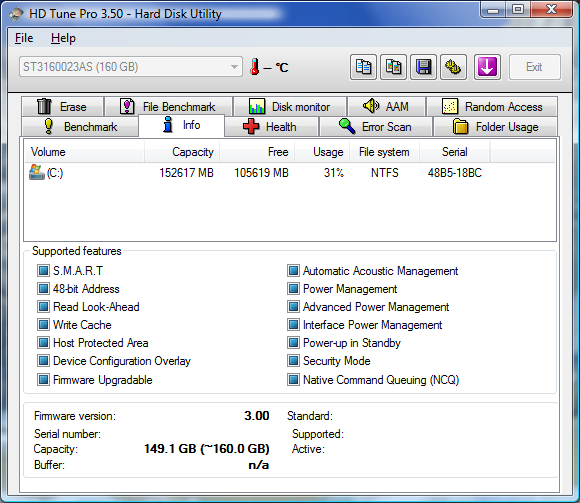The height and width of the screenshot is (503, 580).
Task: Select the (C:) volume row label
Action: tap(55, 173)
